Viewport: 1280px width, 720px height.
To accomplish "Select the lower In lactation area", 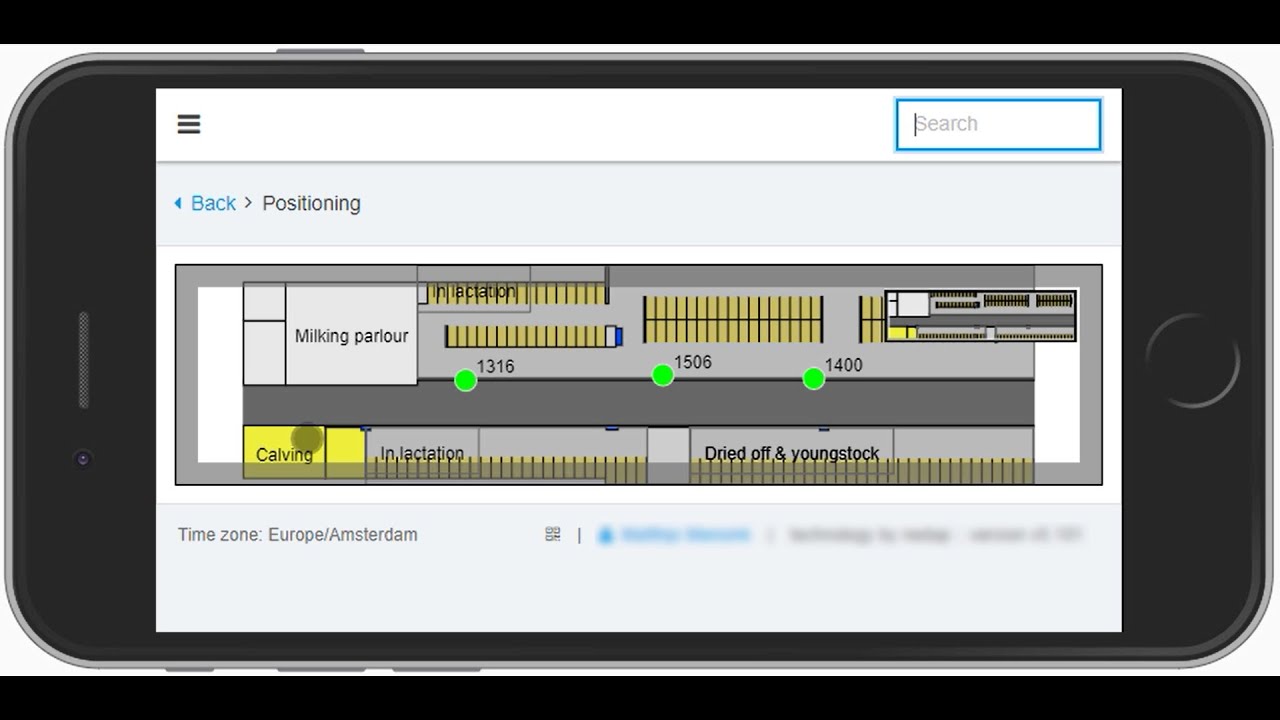I will pyautogui.click(x=422, y=453).
